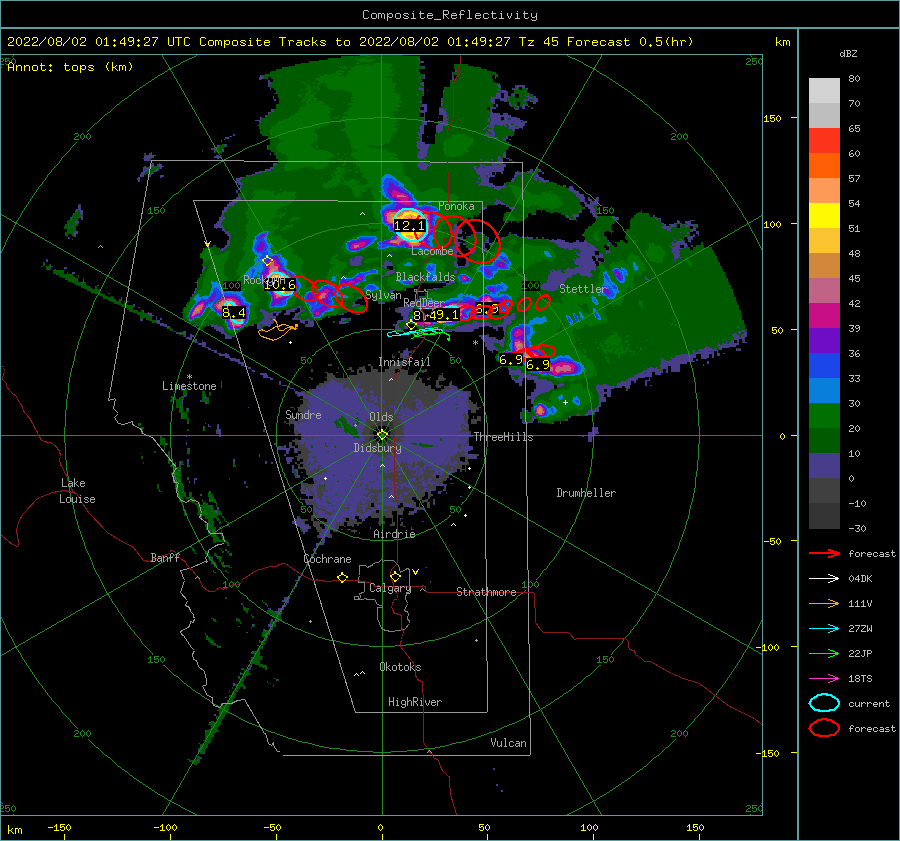Screen dimensions: 900x841
Task: Click the yellow diamond marker at RedDeer
Action: tap(411, 325)
